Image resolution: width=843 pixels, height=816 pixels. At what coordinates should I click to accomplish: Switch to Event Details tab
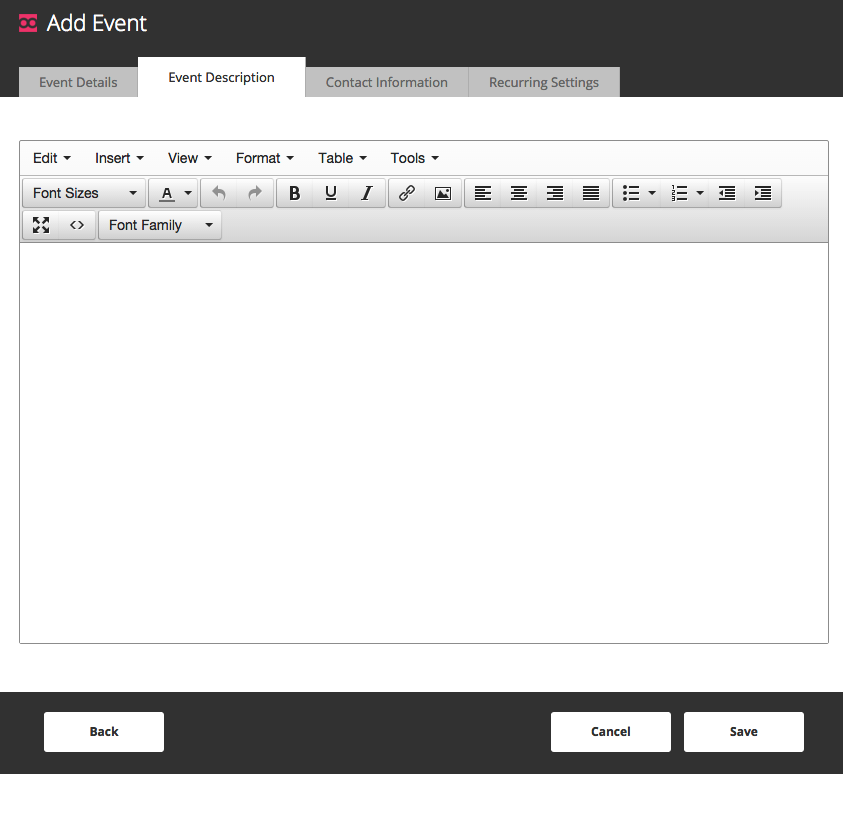pos(78,82)
